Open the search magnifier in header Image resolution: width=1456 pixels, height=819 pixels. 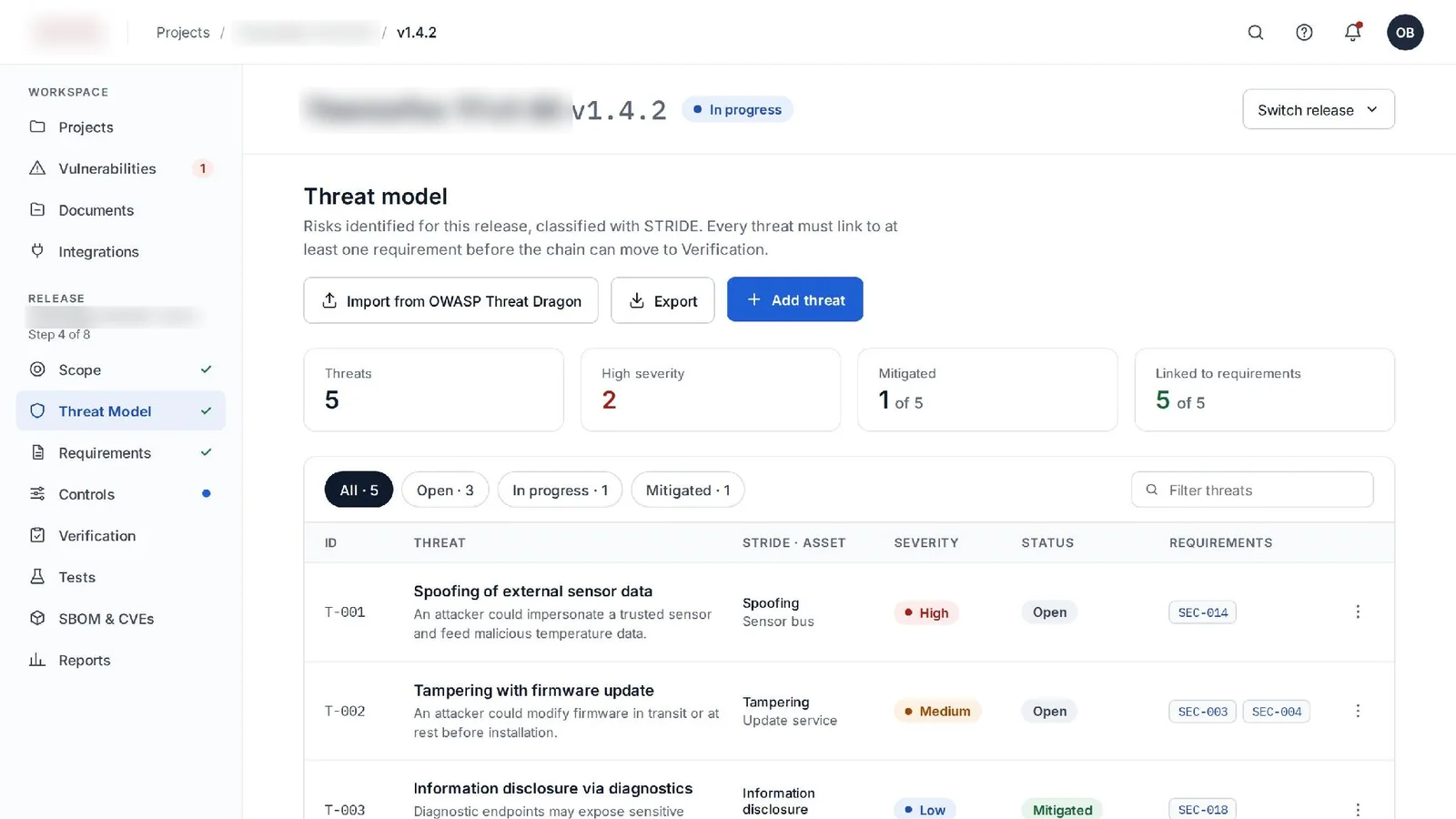coord(1255,33)
